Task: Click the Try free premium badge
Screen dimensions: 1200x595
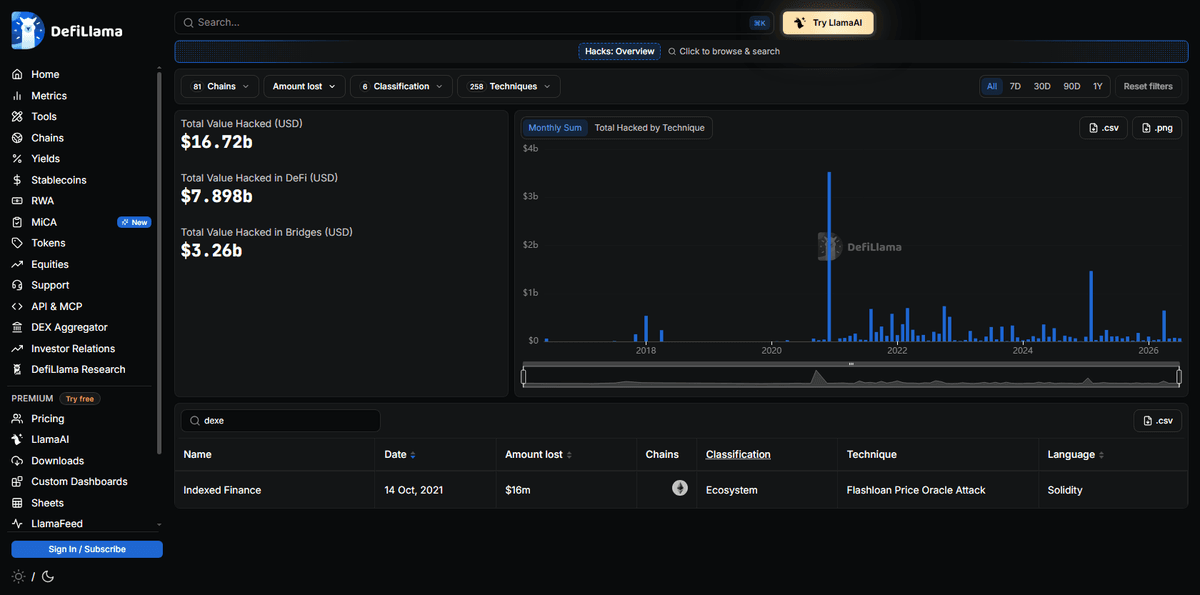Action: pos(80,399)
